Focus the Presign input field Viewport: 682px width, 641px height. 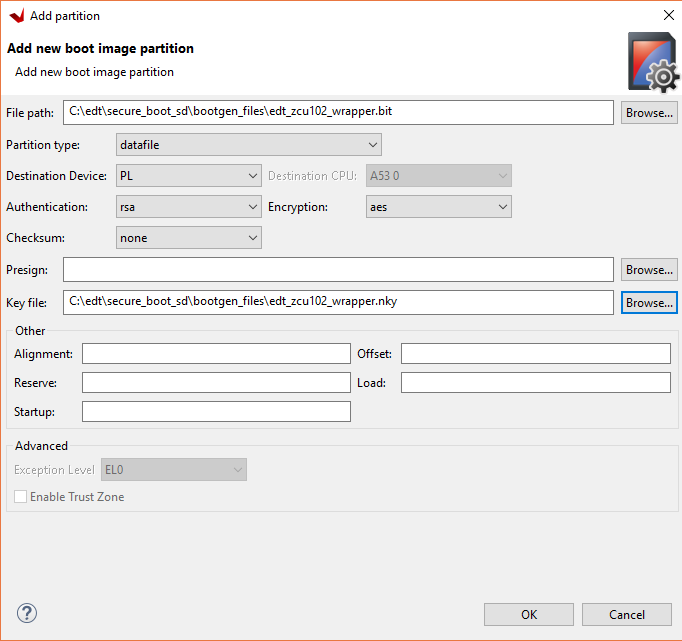click(x=338, y=270)
